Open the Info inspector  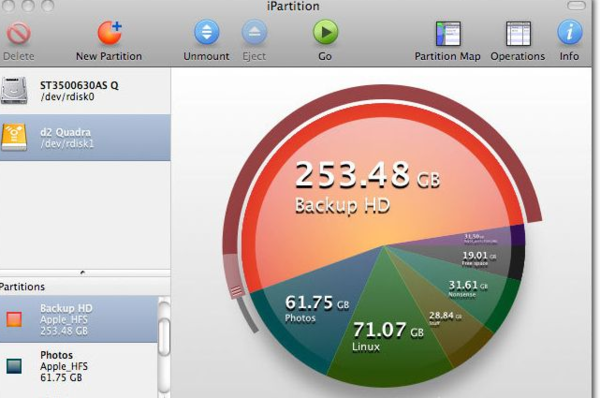(569, 32)
